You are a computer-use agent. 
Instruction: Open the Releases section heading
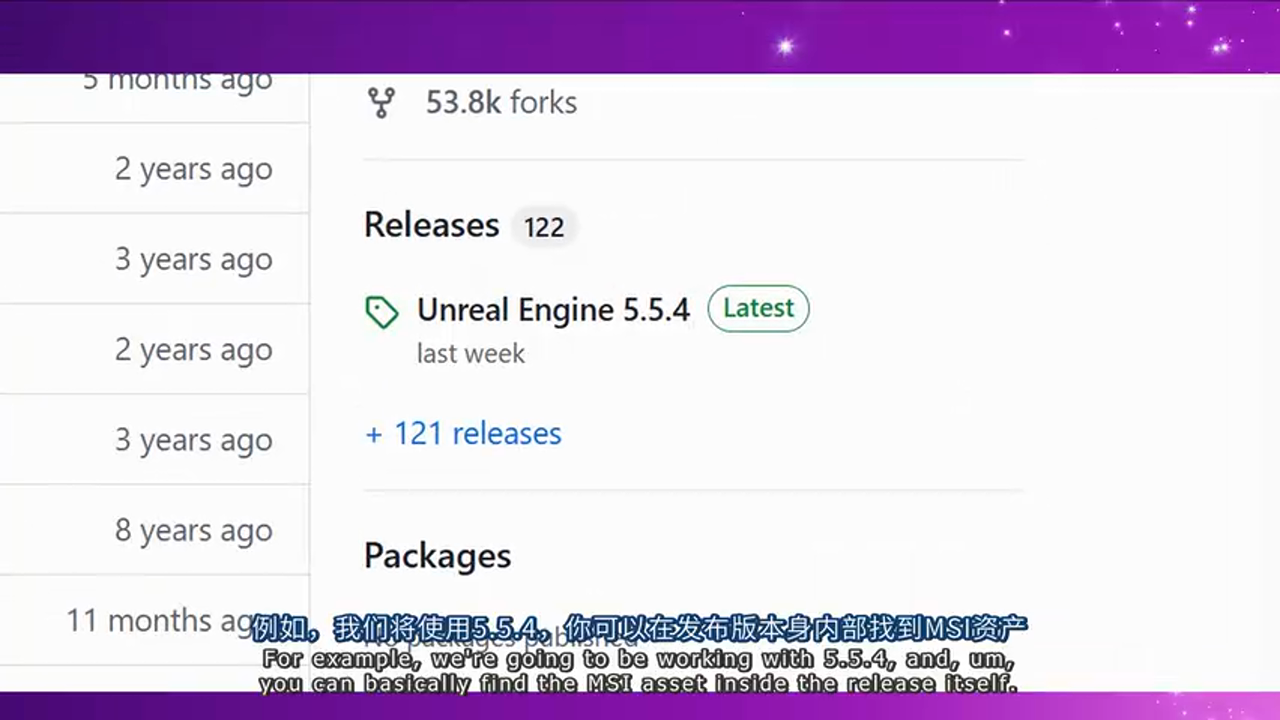pos(431,225)
